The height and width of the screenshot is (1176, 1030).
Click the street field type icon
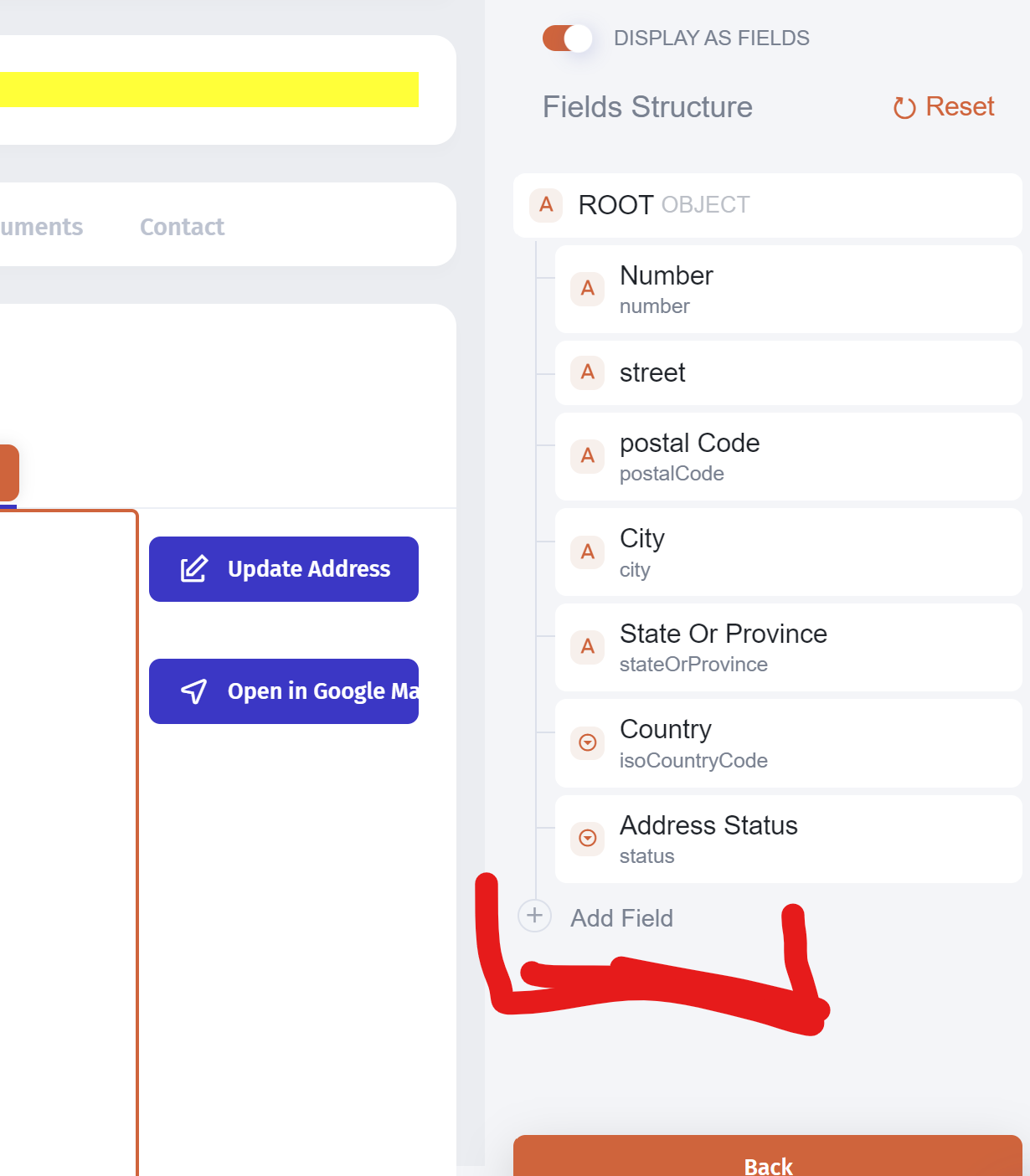click(588, 372)
